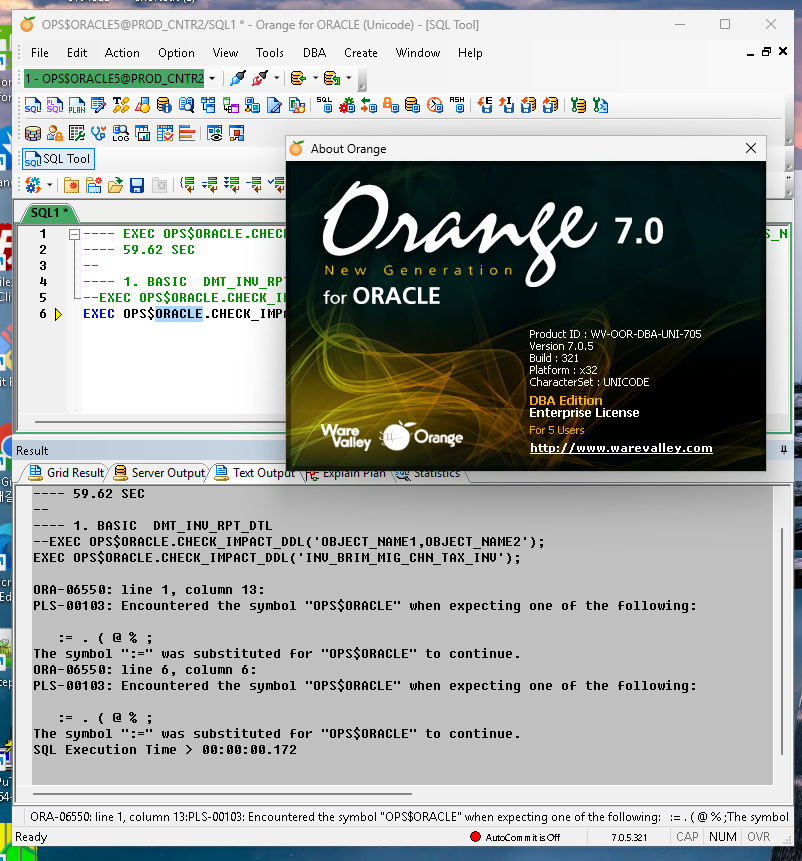The height and width of the screenshot is (861, 802).
Task: Click the disconnect session plug icon
Action: 260,78
